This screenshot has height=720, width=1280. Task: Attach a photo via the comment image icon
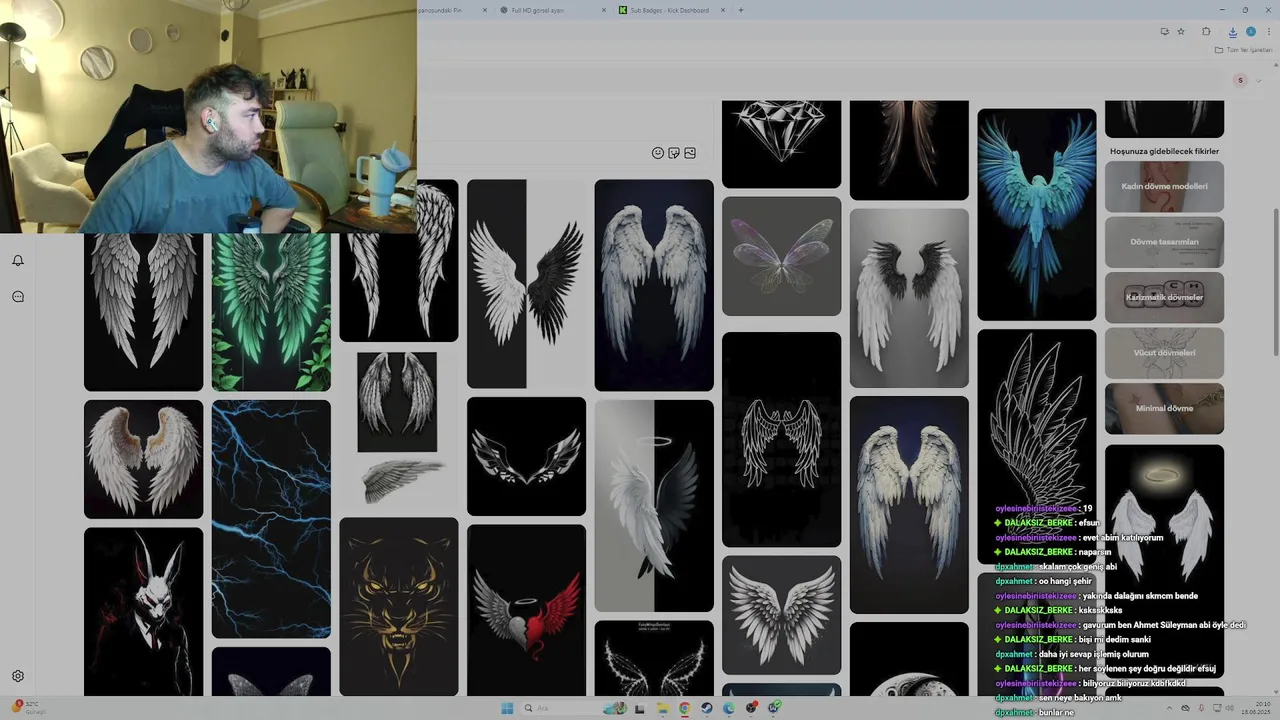(690, 153)
